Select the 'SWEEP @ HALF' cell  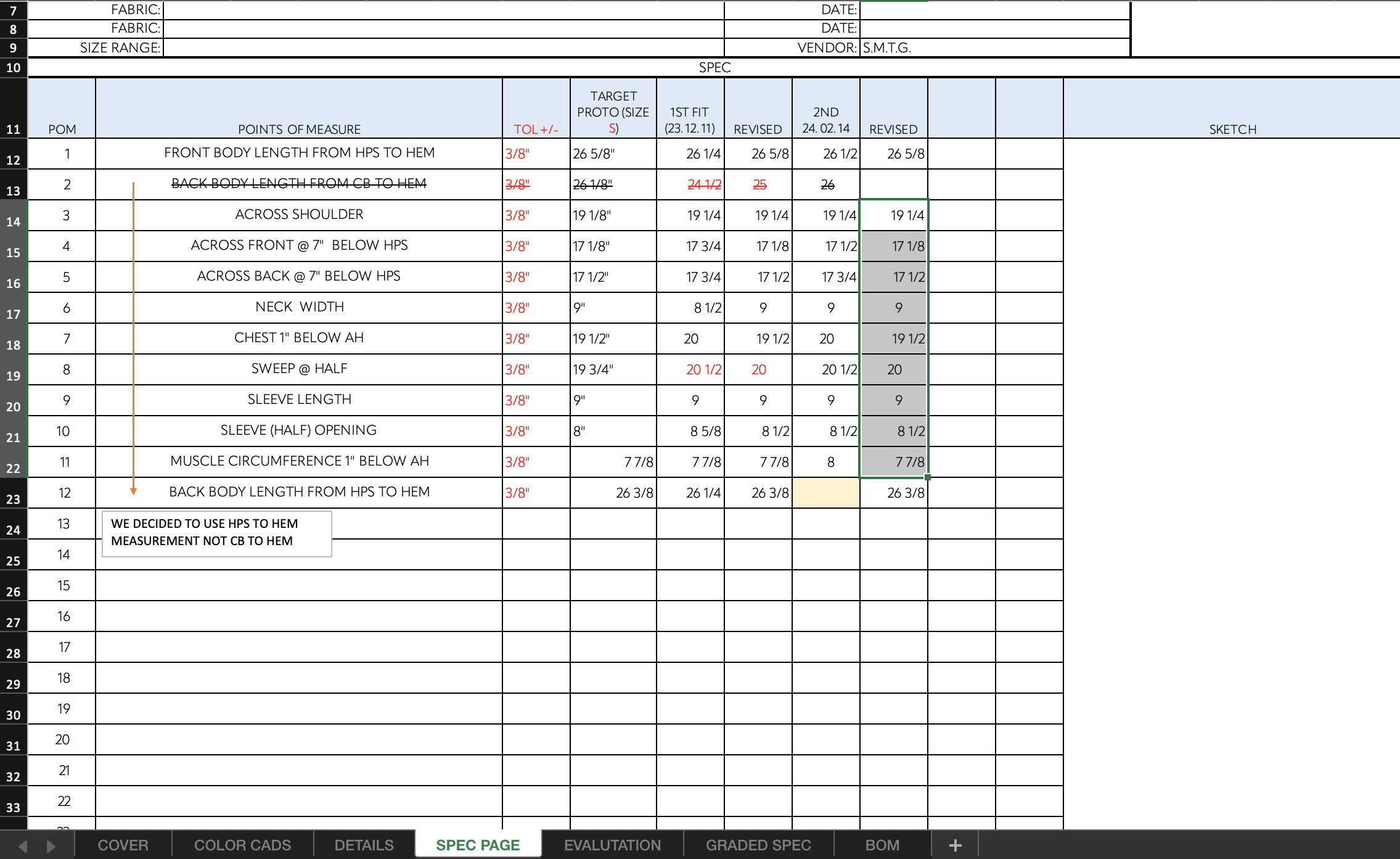[299, 369]
